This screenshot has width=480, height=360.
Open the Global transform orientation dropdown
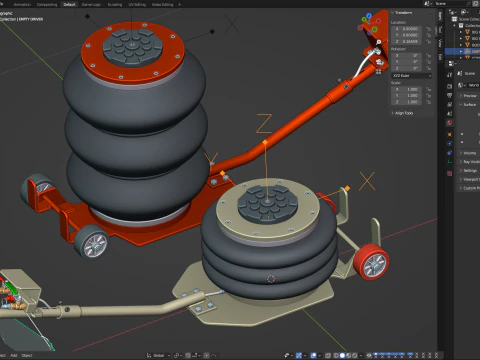(158, 355)
